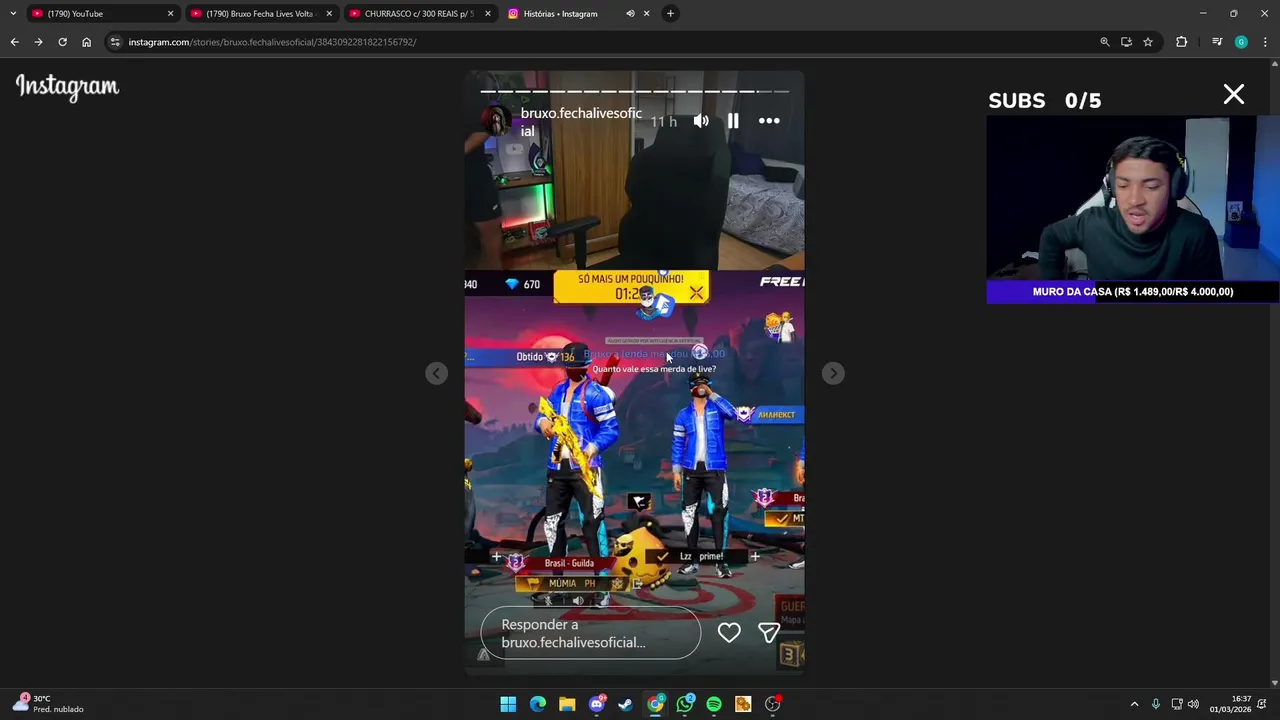Viewport: 1280px width, 720px height.
Task: Open bruxo.fechalivesoficial profile avatar
Action: (496, 121)
